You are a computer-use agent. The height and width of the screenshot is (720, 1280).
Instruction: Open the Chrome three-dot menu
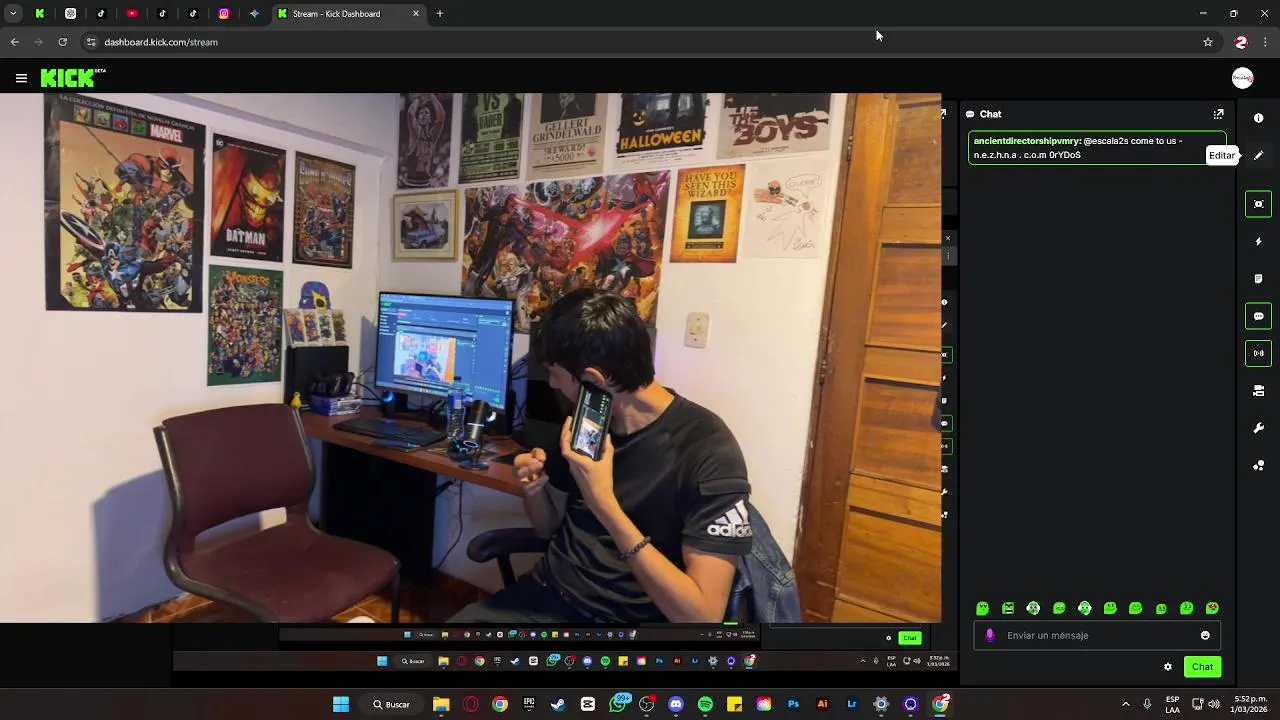click(1266, 42)
